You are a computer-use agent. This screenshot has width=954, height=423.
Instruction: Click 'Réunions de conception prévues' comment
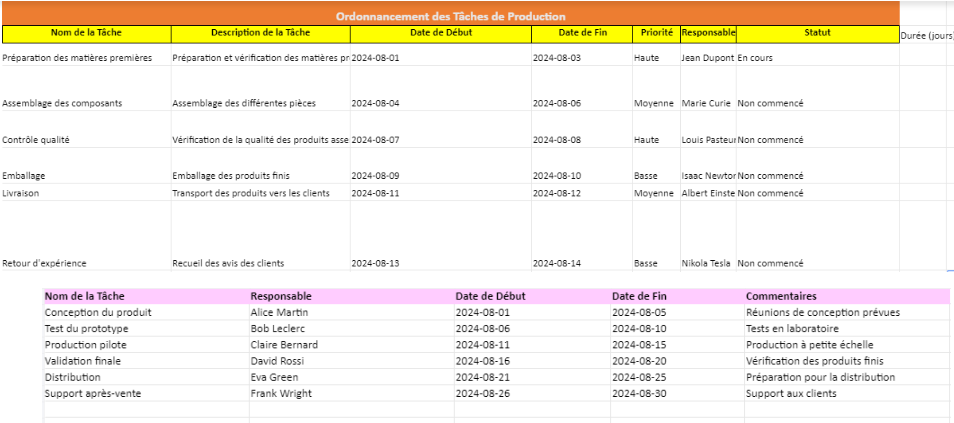847,312
